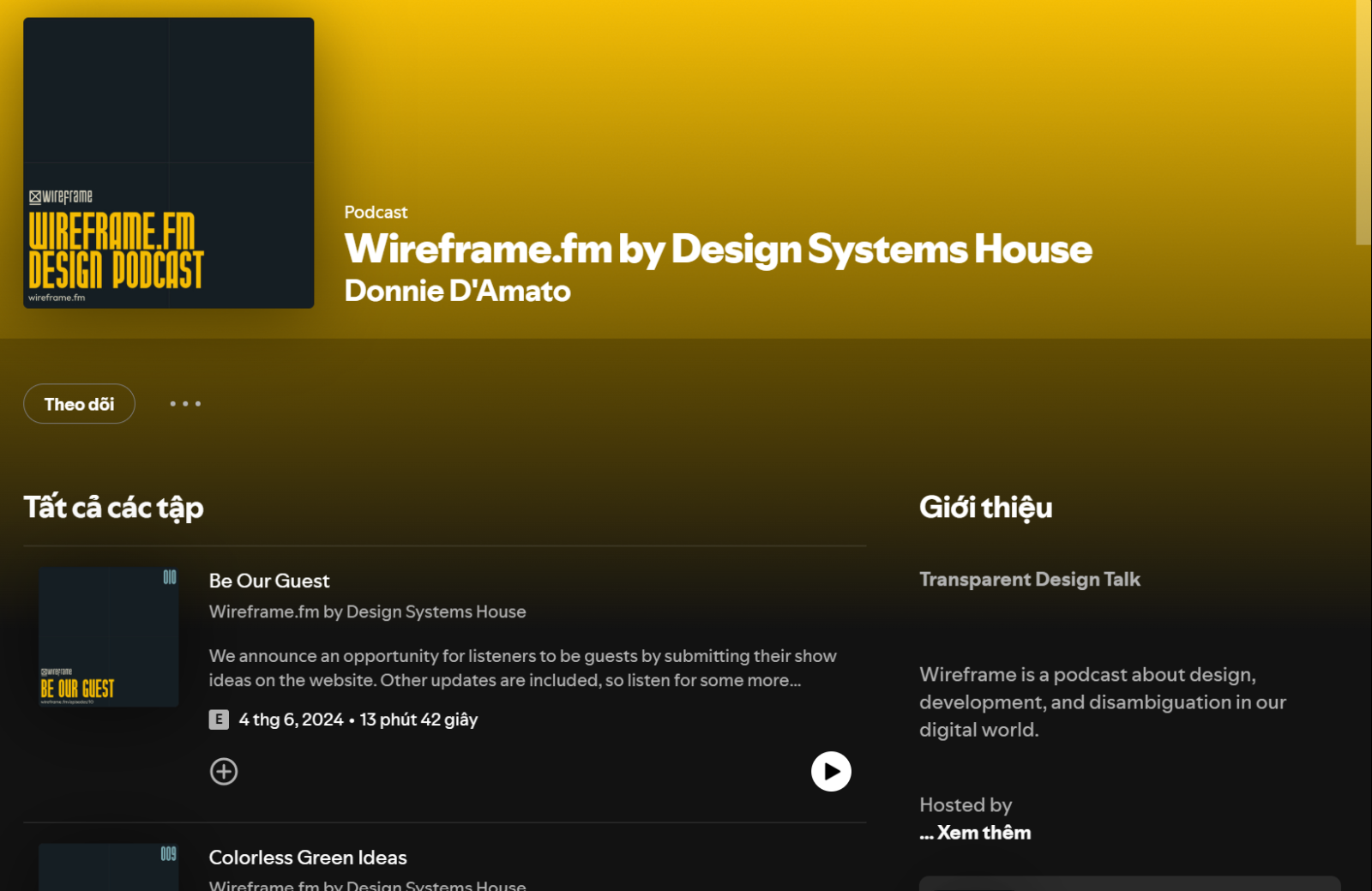Click the date 4 thg 6, 2024
The height and width of the screenshot is (891, 1372).
[292, 719]
